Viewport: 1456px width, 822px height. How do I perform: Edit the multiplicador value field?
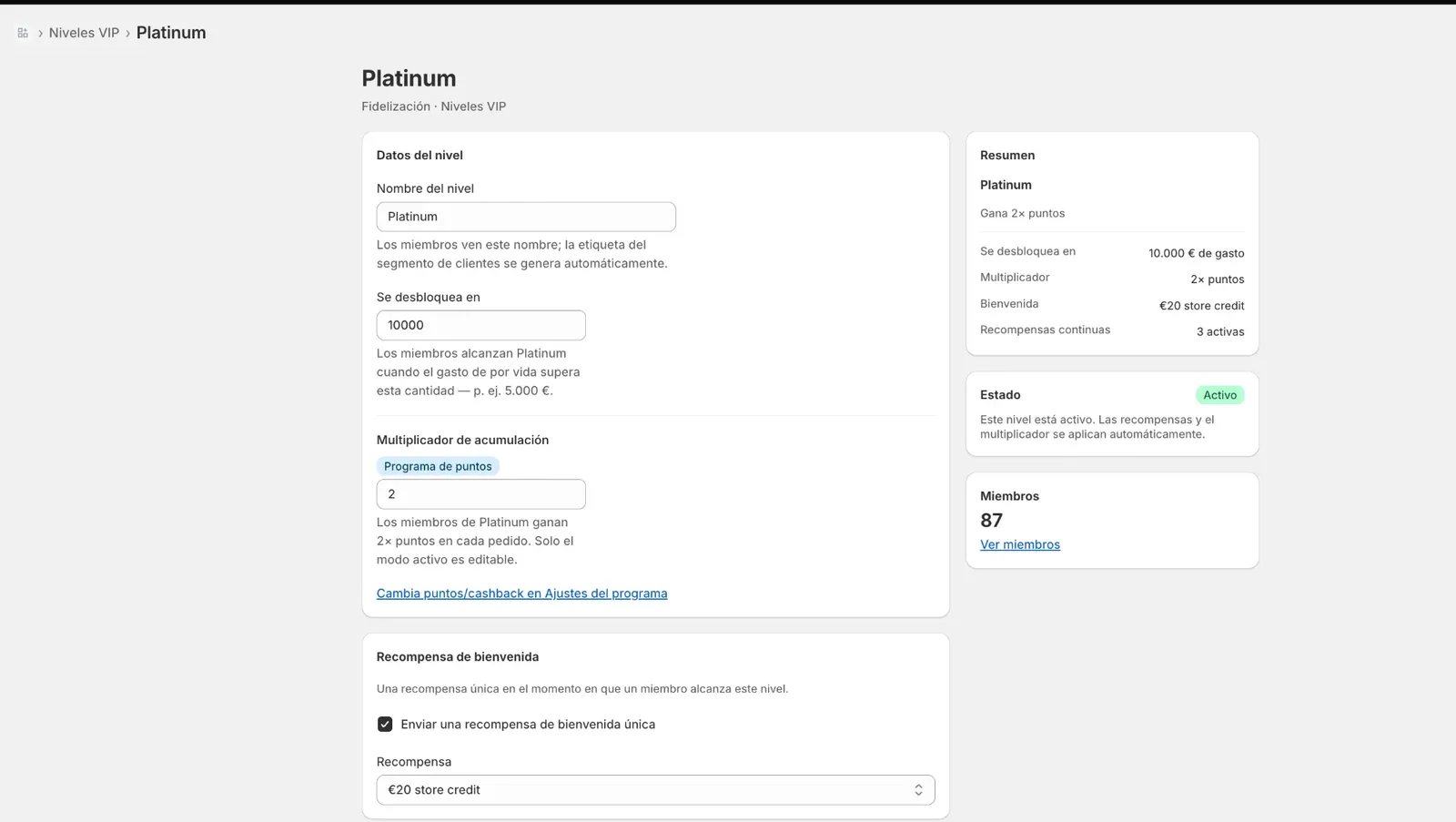click(480, 494)
